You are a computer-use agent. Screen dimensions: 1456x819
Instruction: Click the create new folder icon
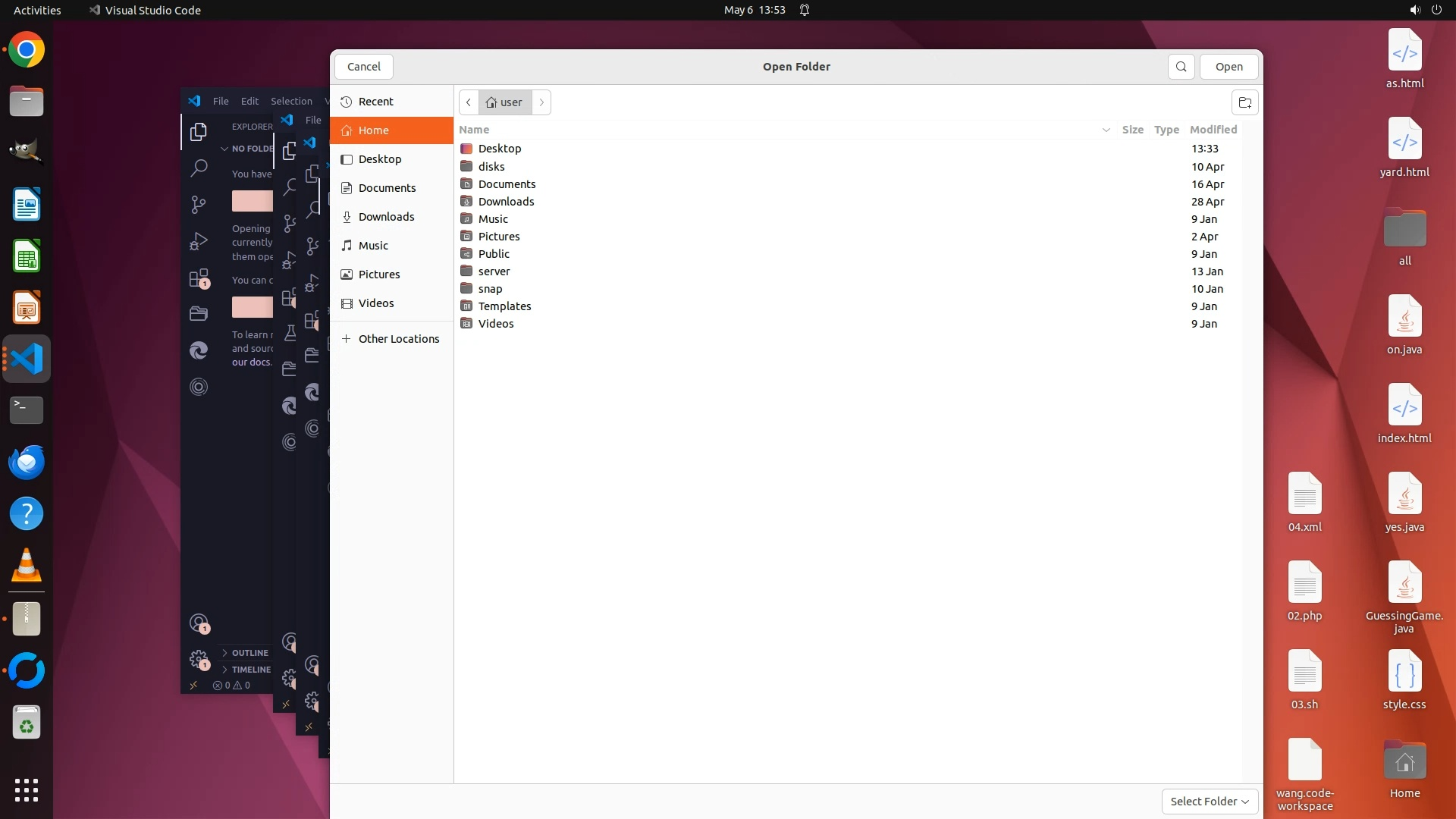[x=1244, y=102]
